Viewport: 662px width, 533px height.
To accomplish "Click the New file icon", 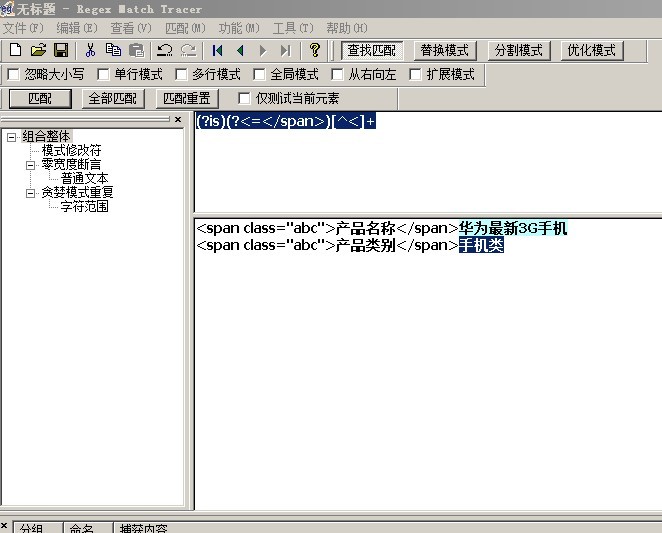I will [15, 50].
